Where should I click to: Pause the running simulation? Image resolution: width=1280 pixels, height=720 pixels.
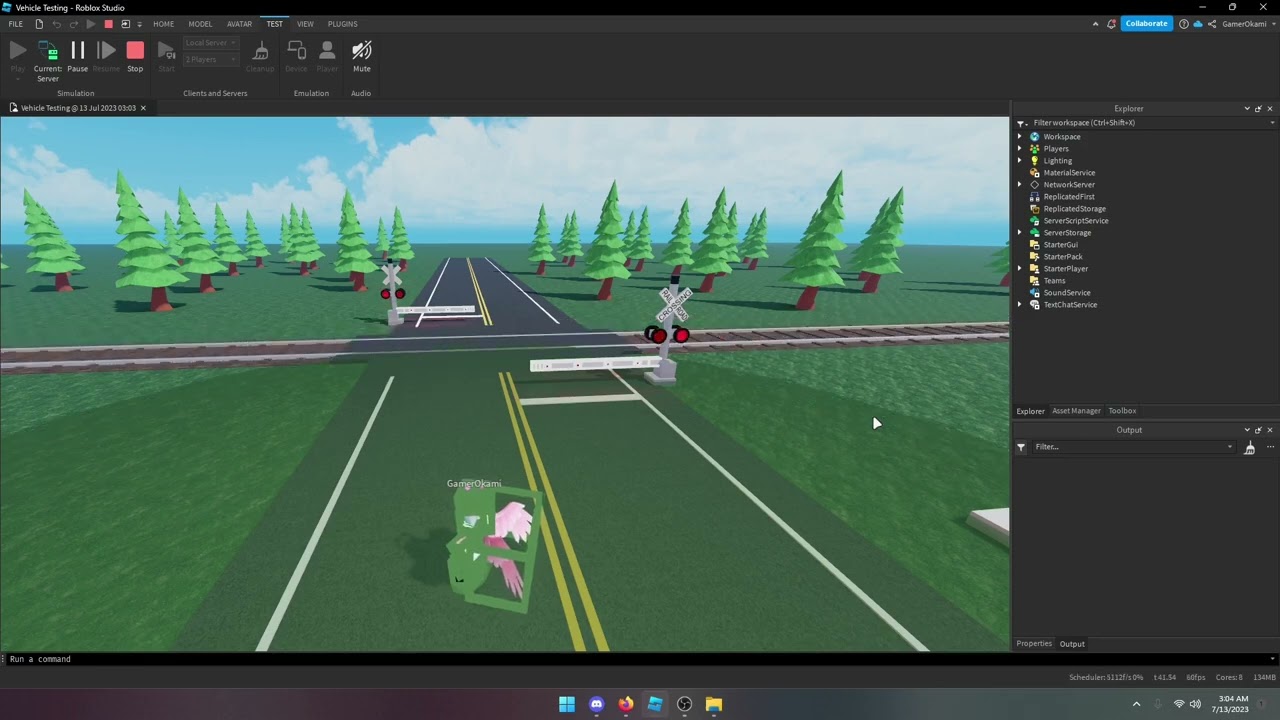(77, 55)
